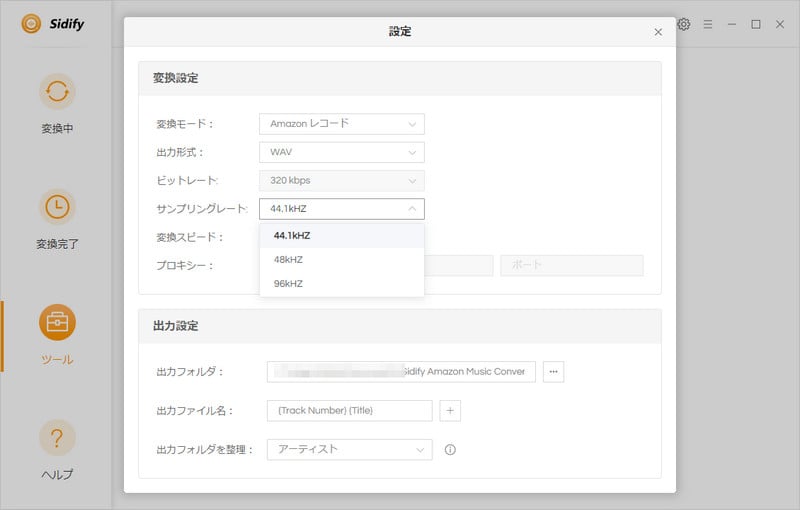
Task: Close the Sidify main window
Action: click(x=780, y=24)
